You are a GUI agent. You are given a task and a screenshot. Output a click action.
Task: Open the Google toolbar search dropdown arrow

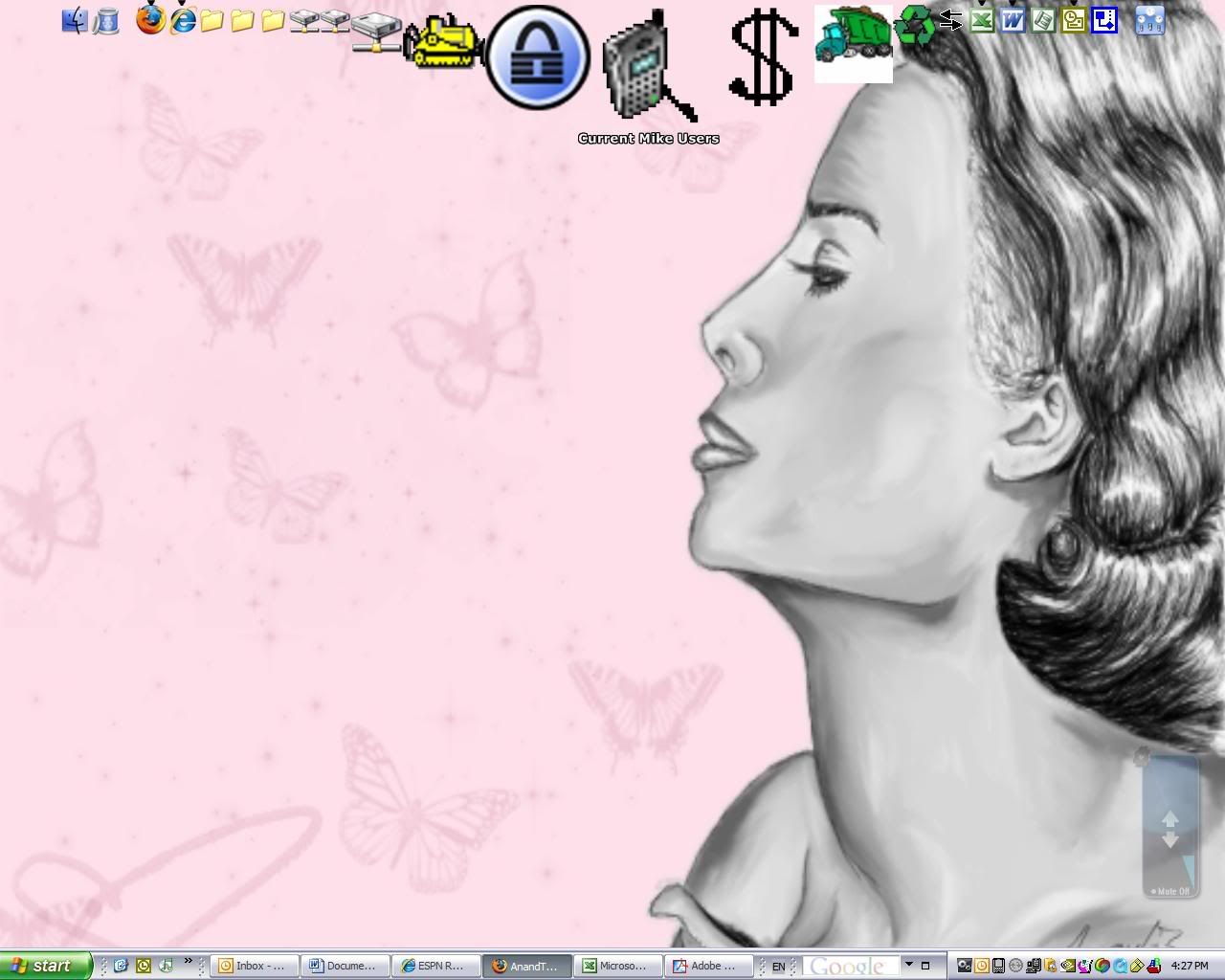[x=909, y=965]
